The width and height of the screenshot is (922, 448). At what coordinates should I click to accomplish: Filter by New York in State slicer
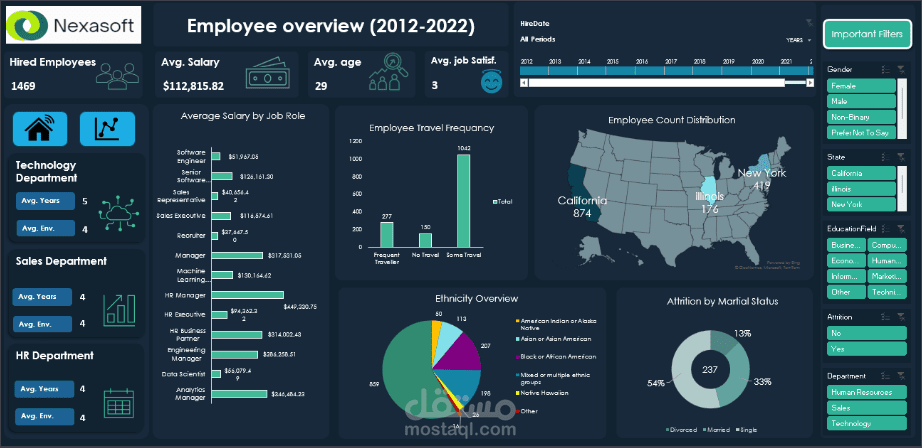coord(861,204)
